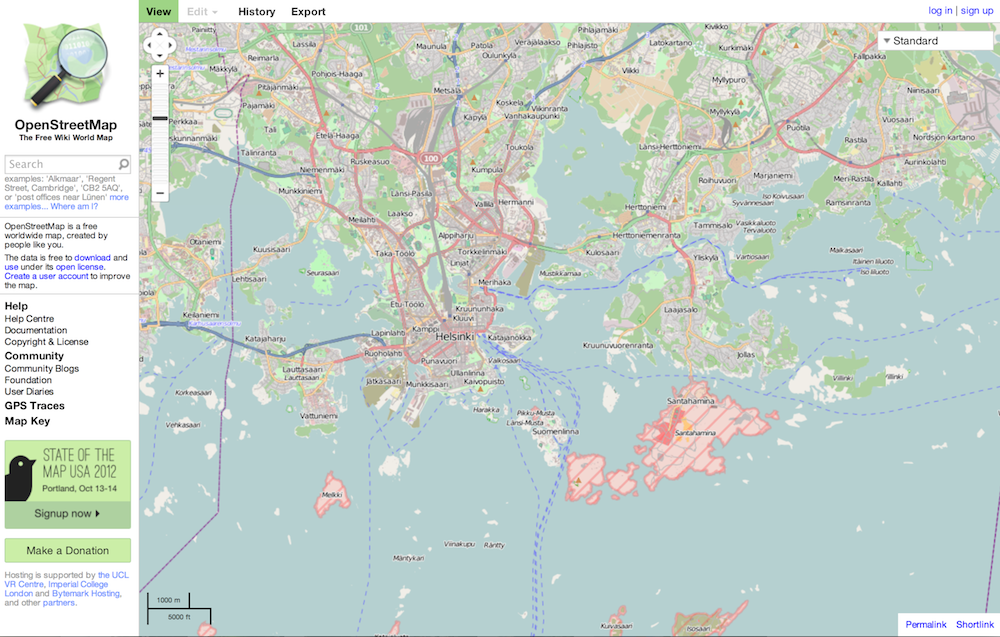1000x637 pixels.
Task: Pan the map left with arrow control
Action: [150, 44]
